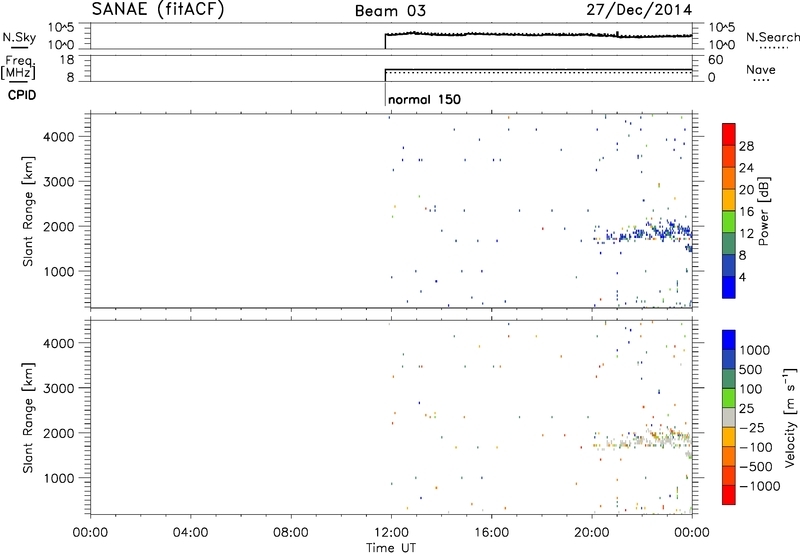The width and height of the screenshot is (800, 554).
Task: Click the '4' label on the Power colorbar
Action: [742, 278]
